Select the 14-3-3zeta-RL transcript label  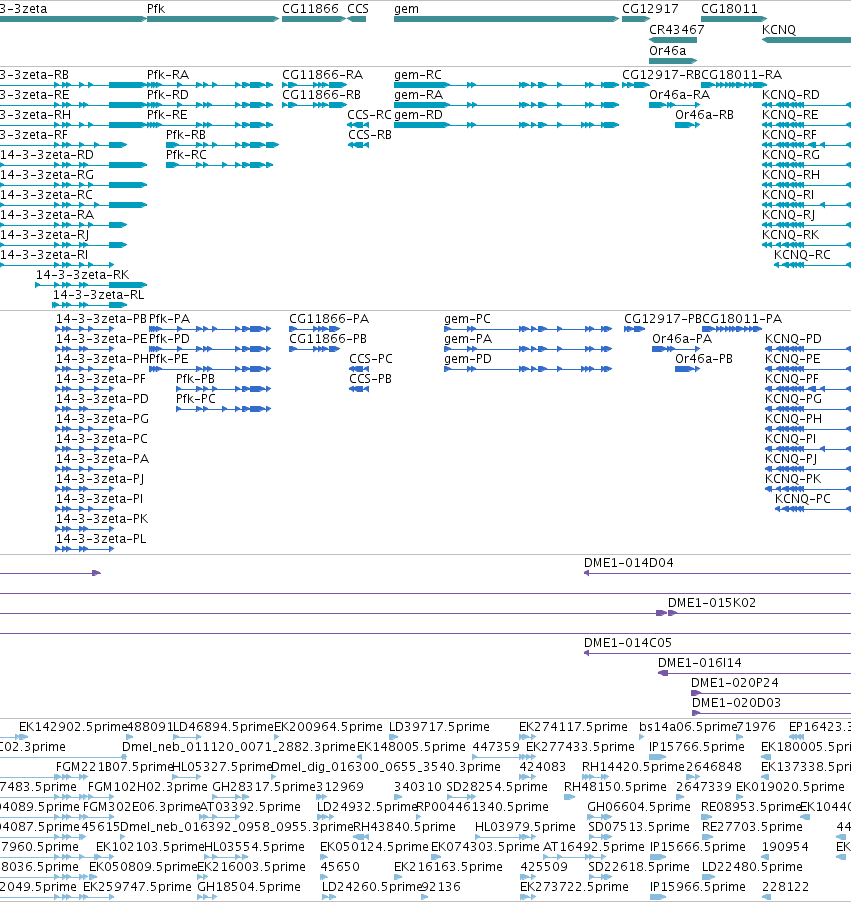(x=98, y=295)
